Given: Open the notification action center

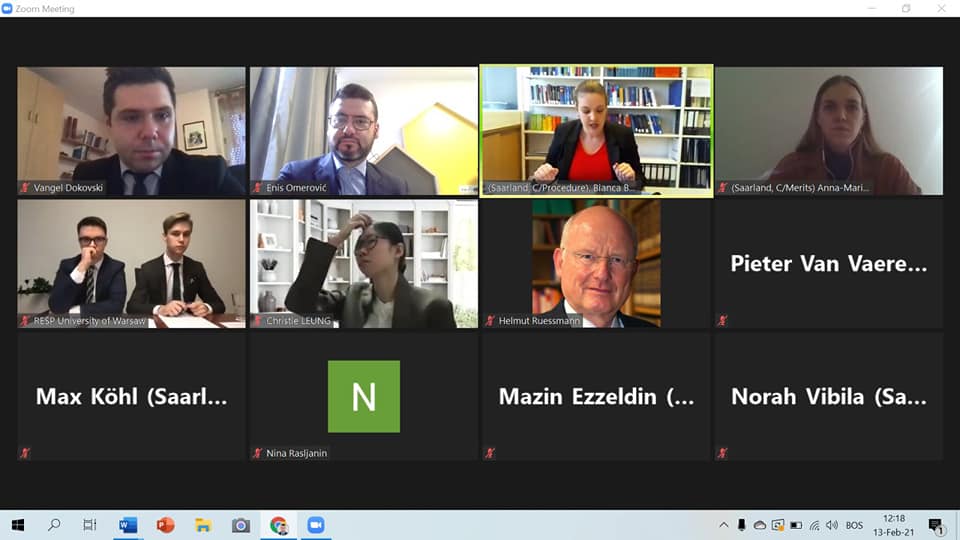Looking at the screenshot, I should pos(936,526).
